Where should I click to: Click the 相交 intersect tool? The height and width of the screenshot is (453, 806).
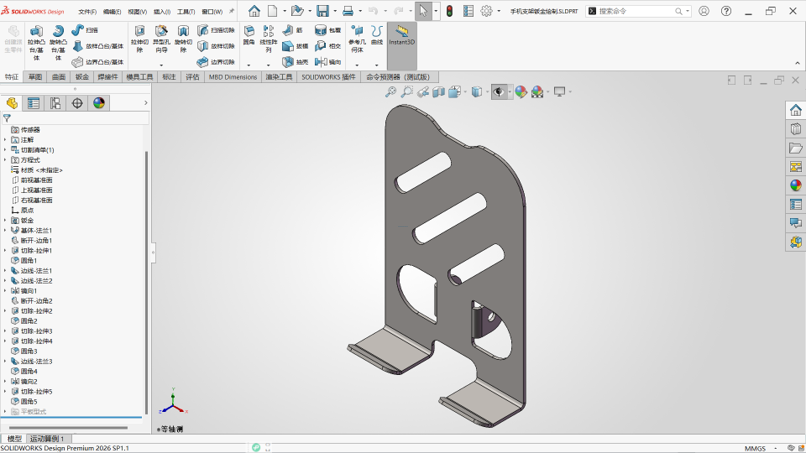pyautogui.click(x=328, y=46)
